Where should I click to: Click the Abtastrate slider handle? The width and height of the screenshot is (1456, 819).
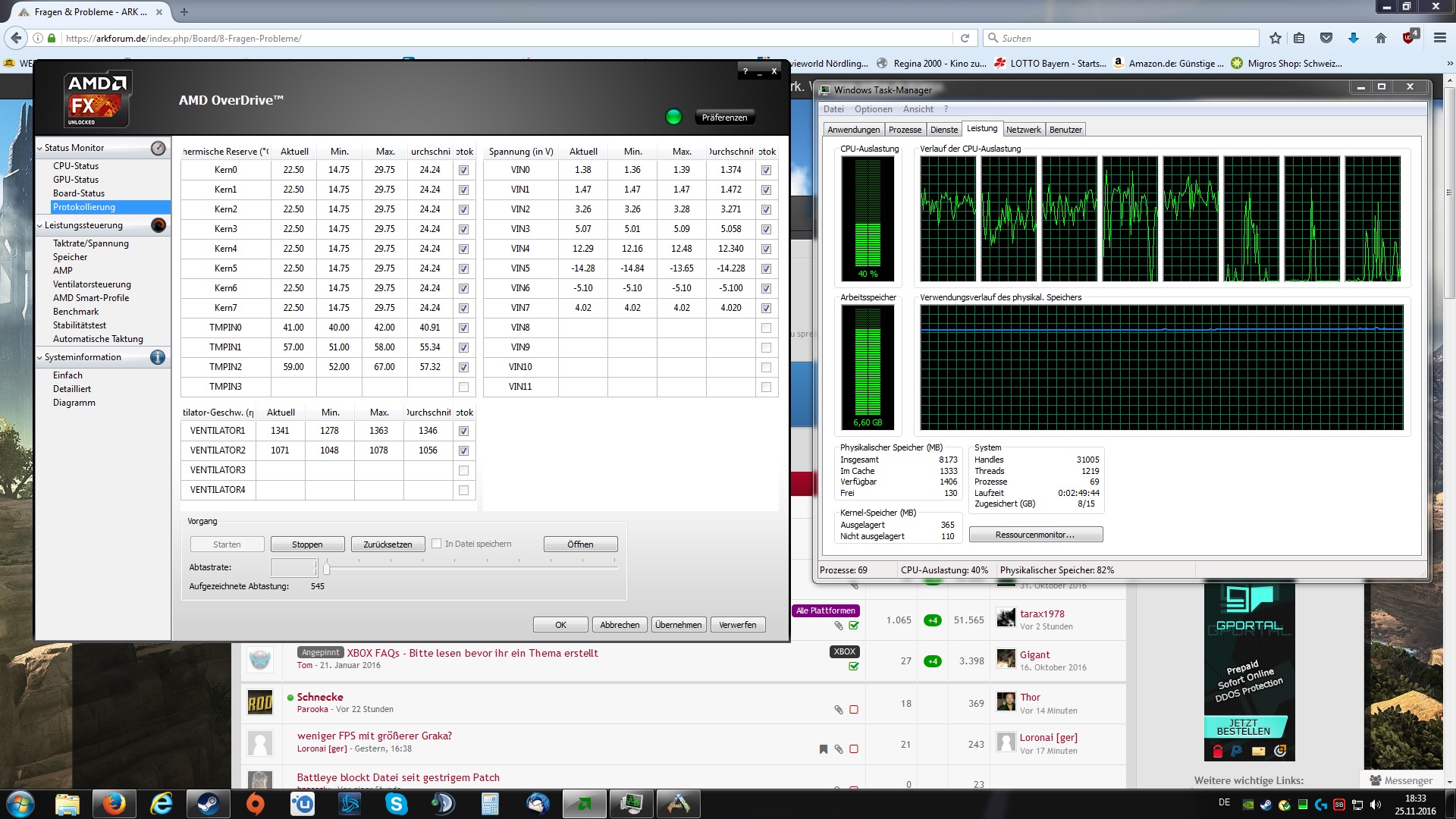[x=327, y=567]
